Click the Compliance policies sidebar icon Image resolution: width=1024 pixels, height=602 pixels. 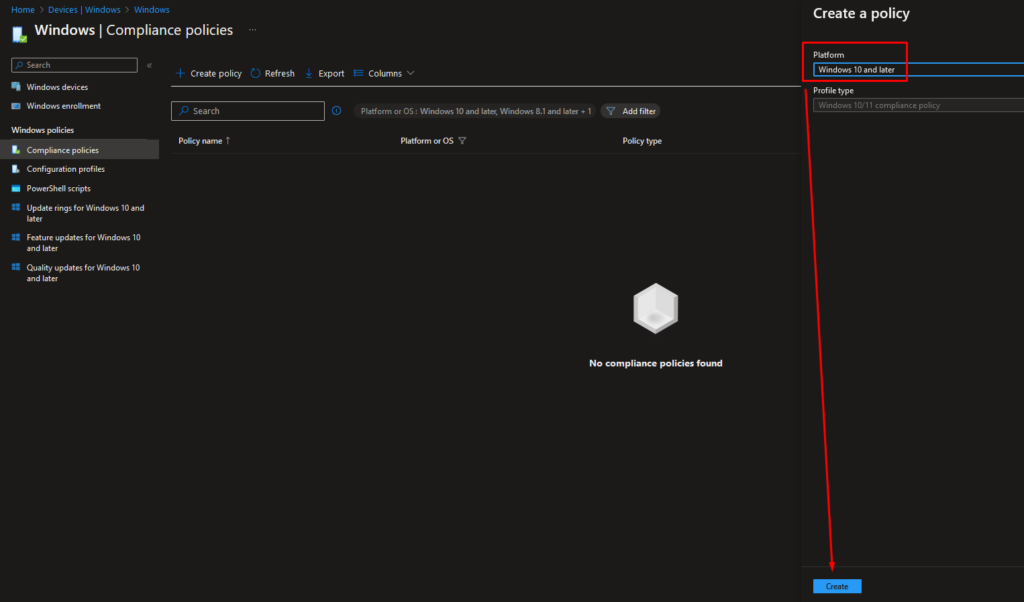tap(16, 150)
